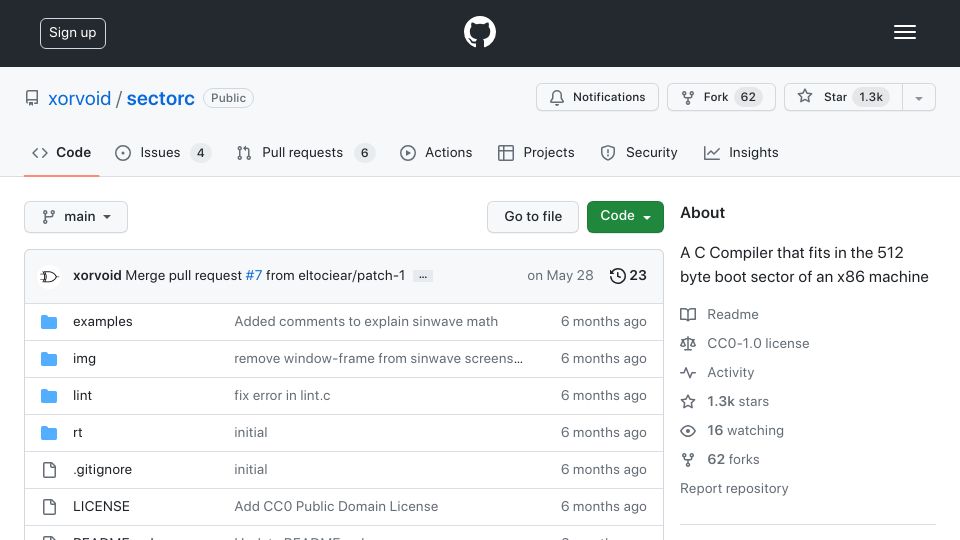The image size is (960, 540).
Task: Click the Report repository link
Action: pyautogui.click(x=734, y=489)
